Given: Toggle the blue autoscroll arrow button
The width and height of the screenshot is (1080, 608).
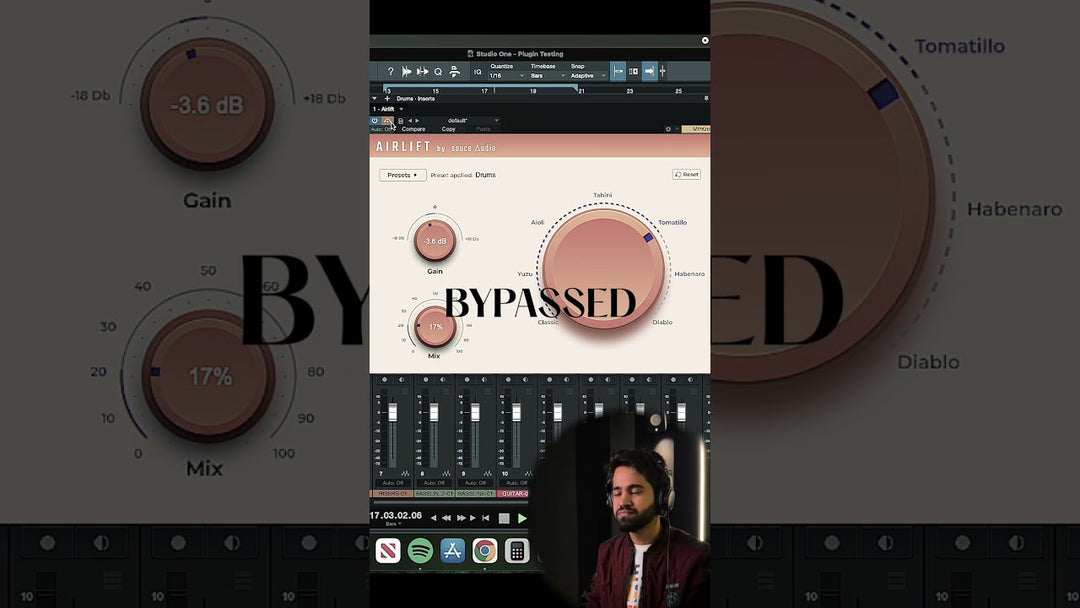Looking at the screenshot, I should click(x=650, y=71).
